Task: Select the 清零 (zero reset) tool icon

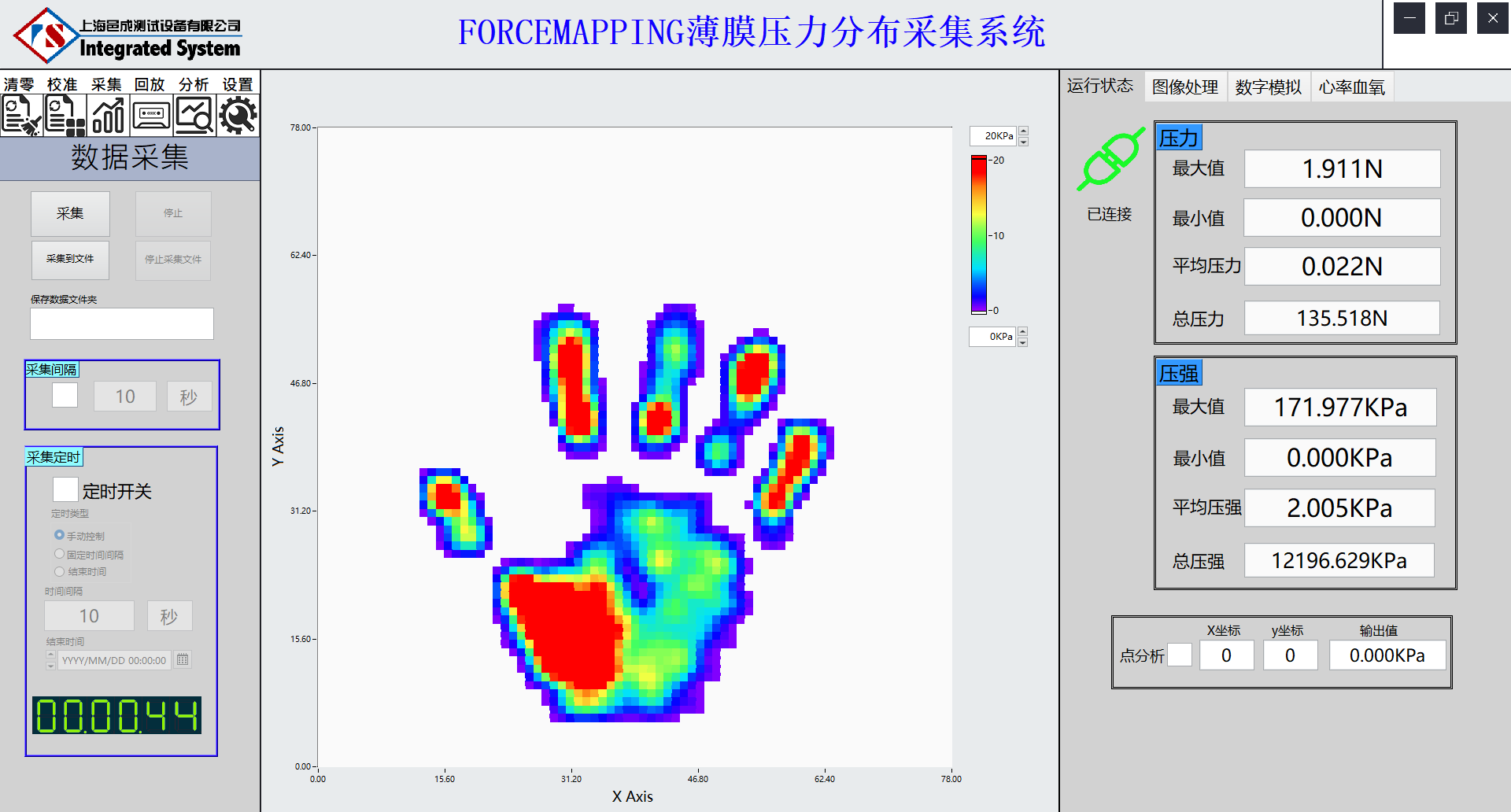Action: click(20, 115)
